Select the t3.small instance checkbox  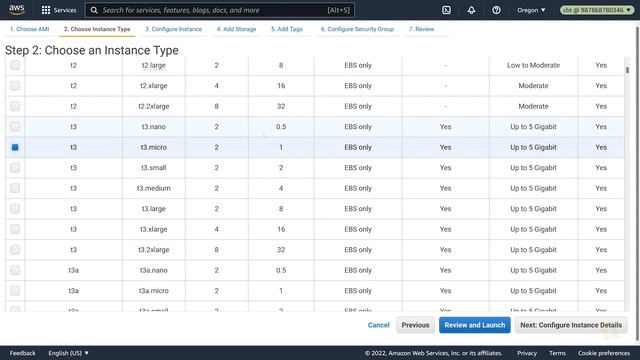point(15,168)
